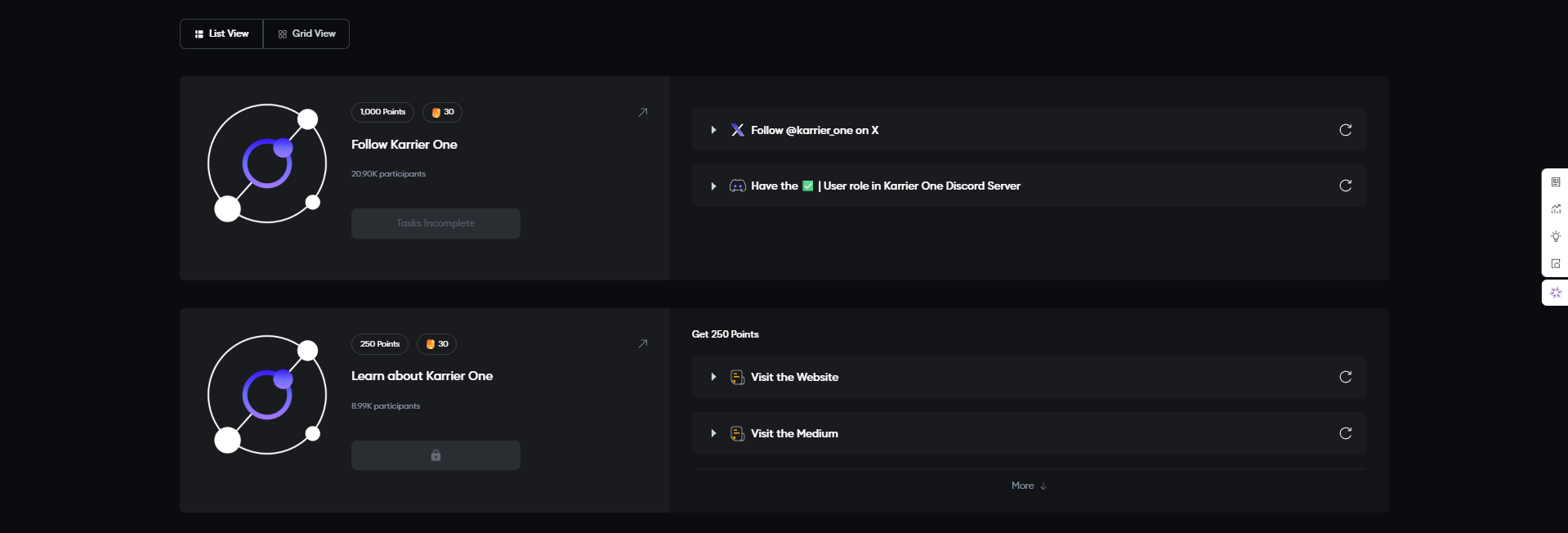This screenshot has height=533, width=1568.
Task: Click the locked button under Learn about Karrier One
Action: coord(436,455)
